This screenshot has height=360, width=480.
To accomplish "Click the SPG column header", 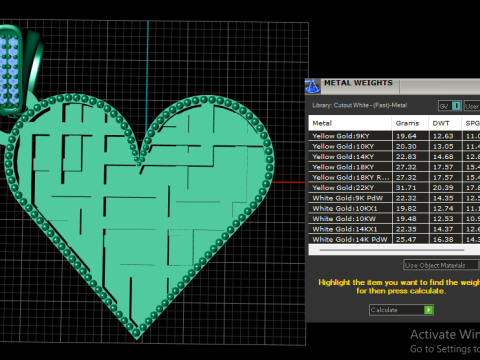I will [x=471, y=123].
